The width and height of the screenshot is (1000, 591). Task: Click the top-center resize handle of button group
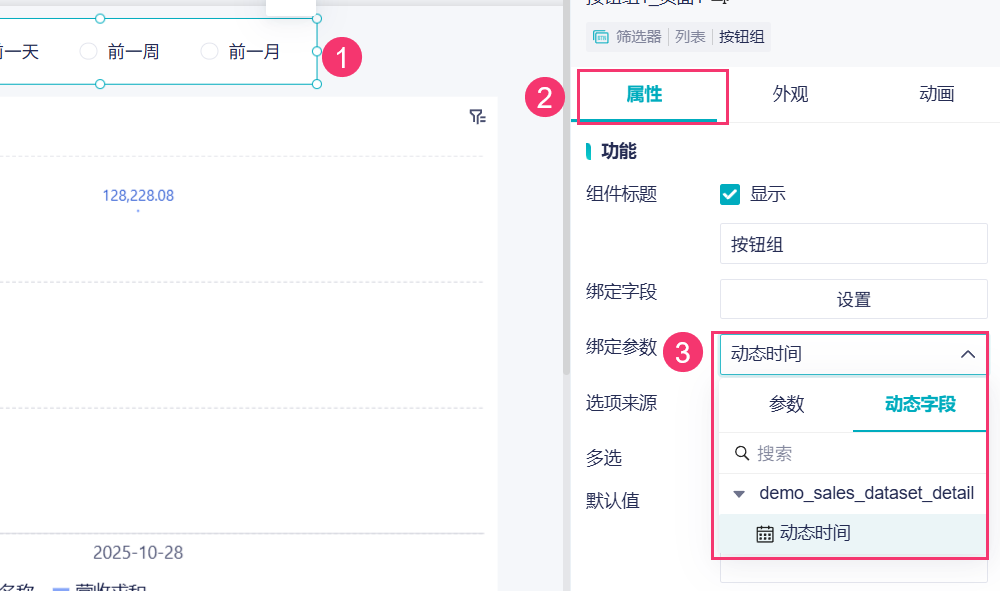click(x=100, y=19)
